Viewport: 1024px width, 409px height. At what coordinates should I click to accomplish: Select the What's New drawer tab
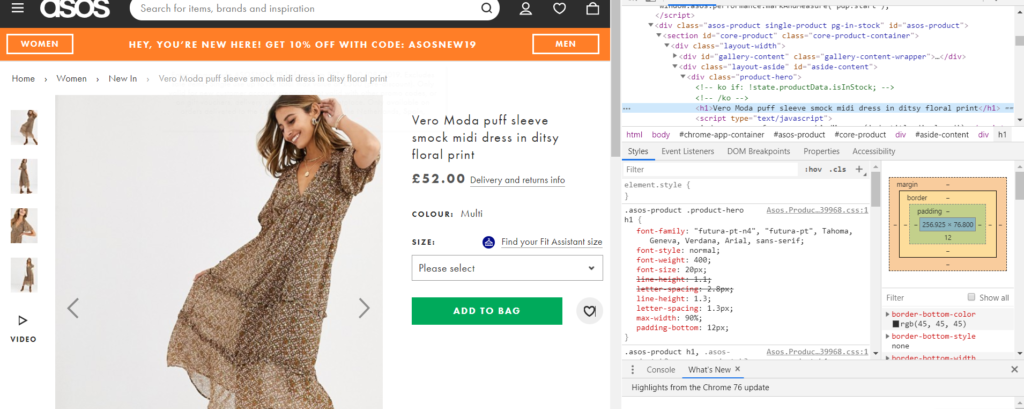coord(709,370)
